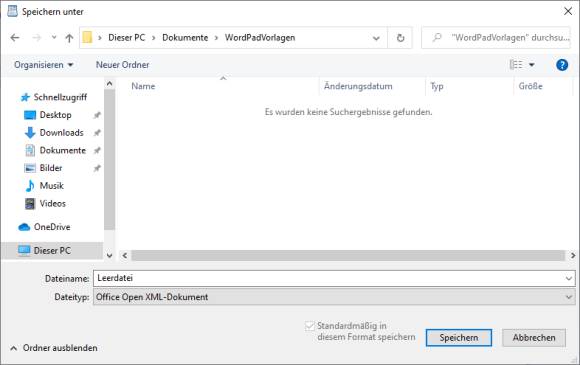Screen dimensions: 580x365
Task: Click the WordPadVorlagen search field
Action: 496,38
